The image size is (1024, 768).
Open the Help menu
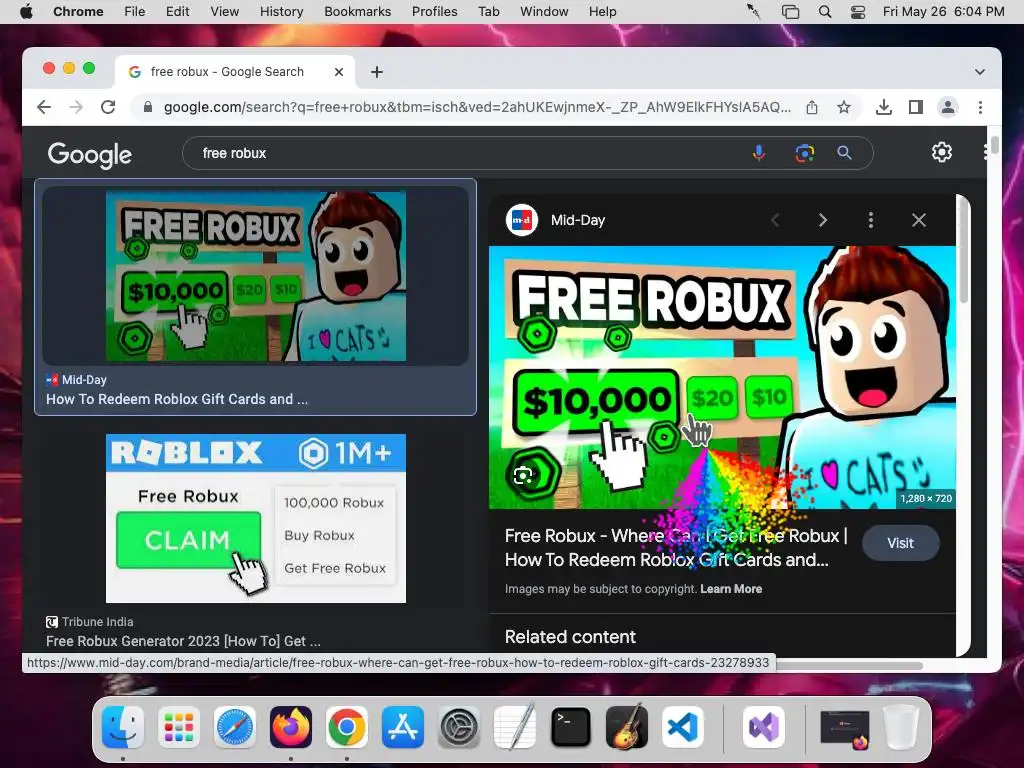(x=602, y=12)
